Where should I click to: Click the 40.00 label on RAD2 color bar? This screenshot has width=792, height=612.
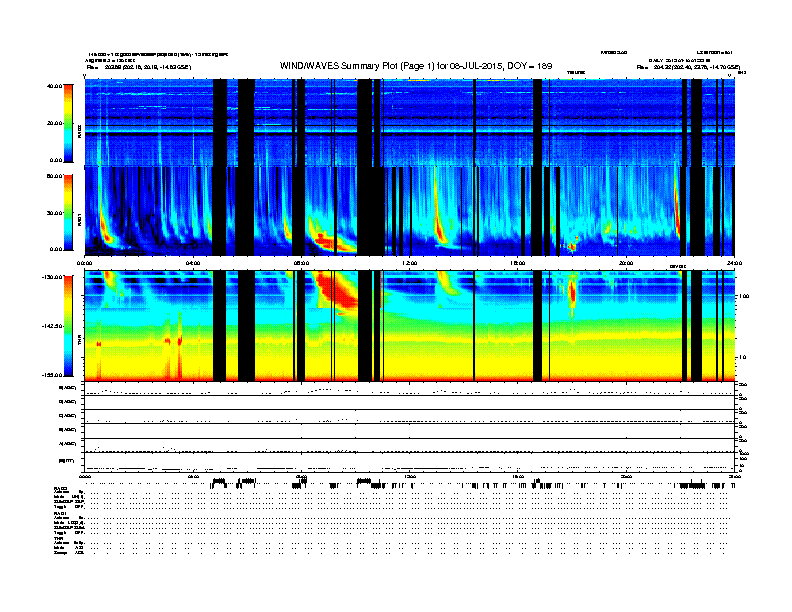click(54, 86)
